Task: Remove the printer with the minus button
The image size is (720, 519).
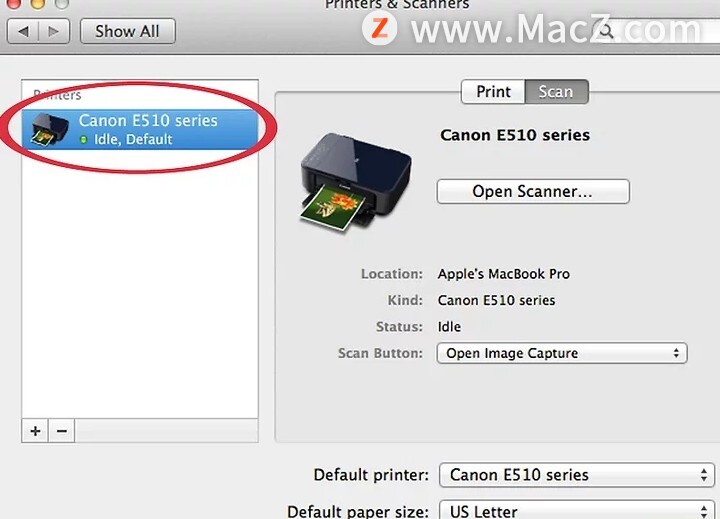Action: [x=62, y=431]
